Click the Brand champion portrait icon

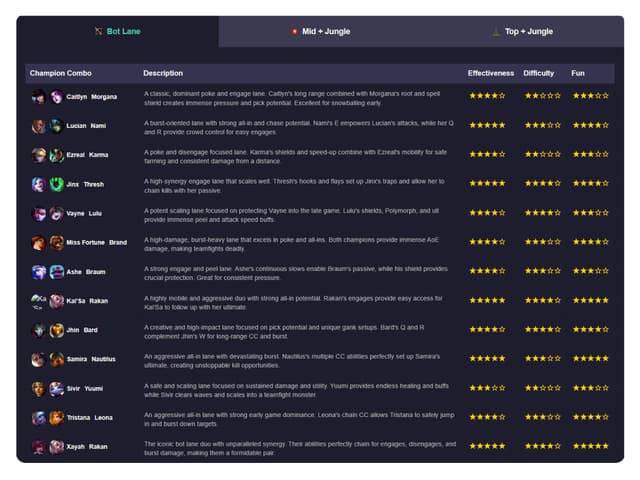pyautogui.click(x=56, y=242)
